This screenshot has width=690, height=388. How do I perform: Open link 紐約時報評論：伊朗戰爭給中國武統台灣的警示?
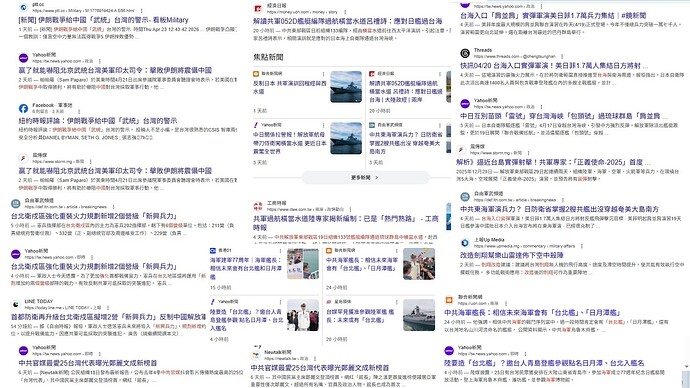click(98, 121)
